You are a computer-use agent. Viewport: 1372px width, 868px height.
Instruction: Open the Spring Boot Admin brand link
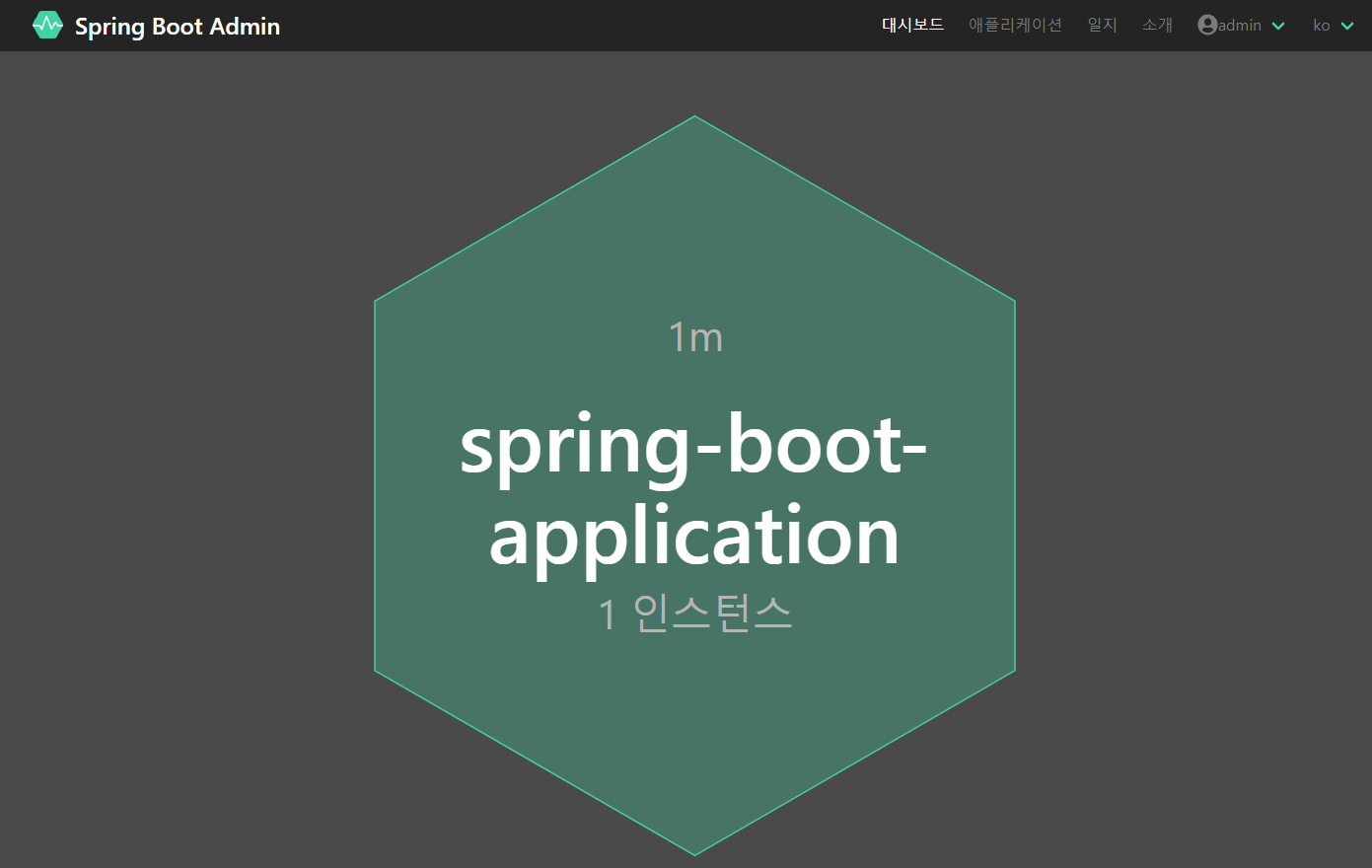(x=156, y=26)
